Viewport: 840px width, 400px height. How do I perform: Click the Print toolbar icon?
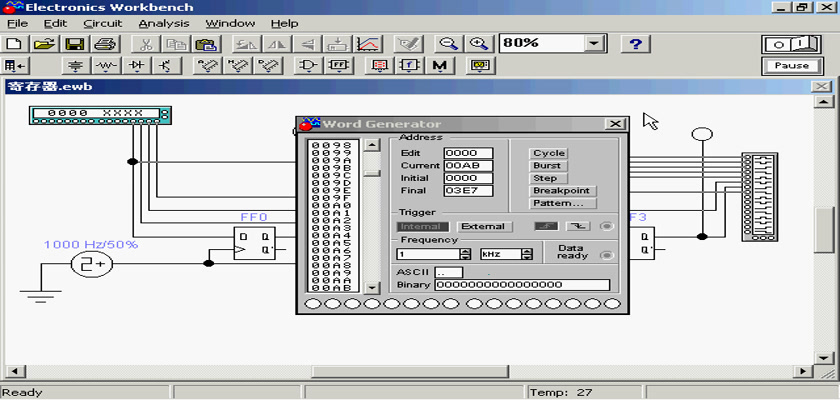[x=105, y=44]
